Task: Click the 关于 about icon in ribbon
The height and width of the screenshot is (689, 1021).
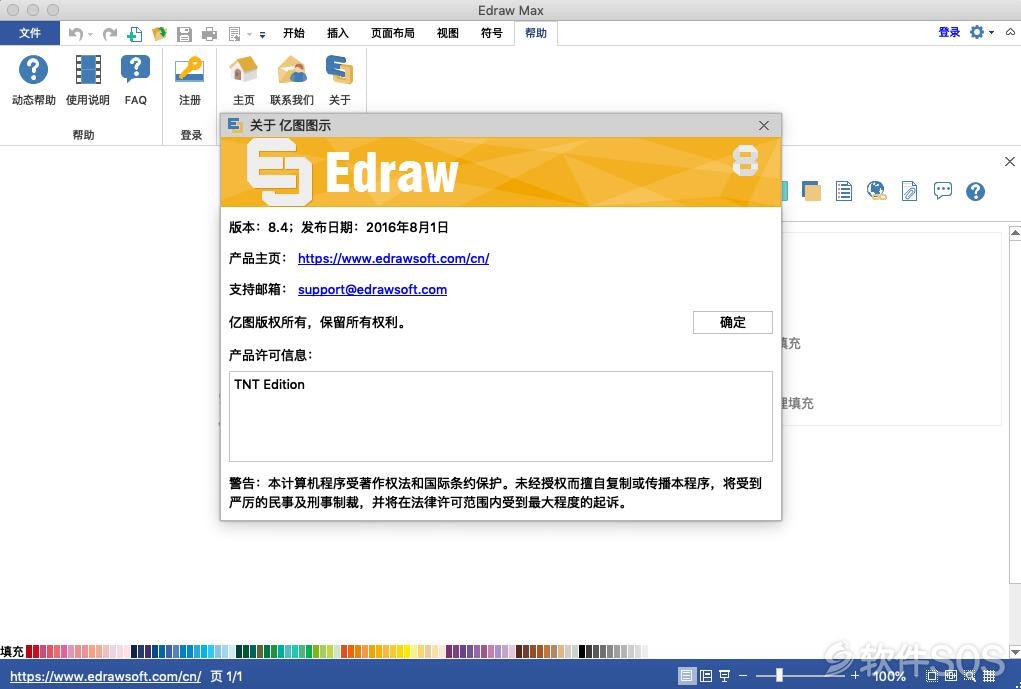Action: click(x=339, y=69)
